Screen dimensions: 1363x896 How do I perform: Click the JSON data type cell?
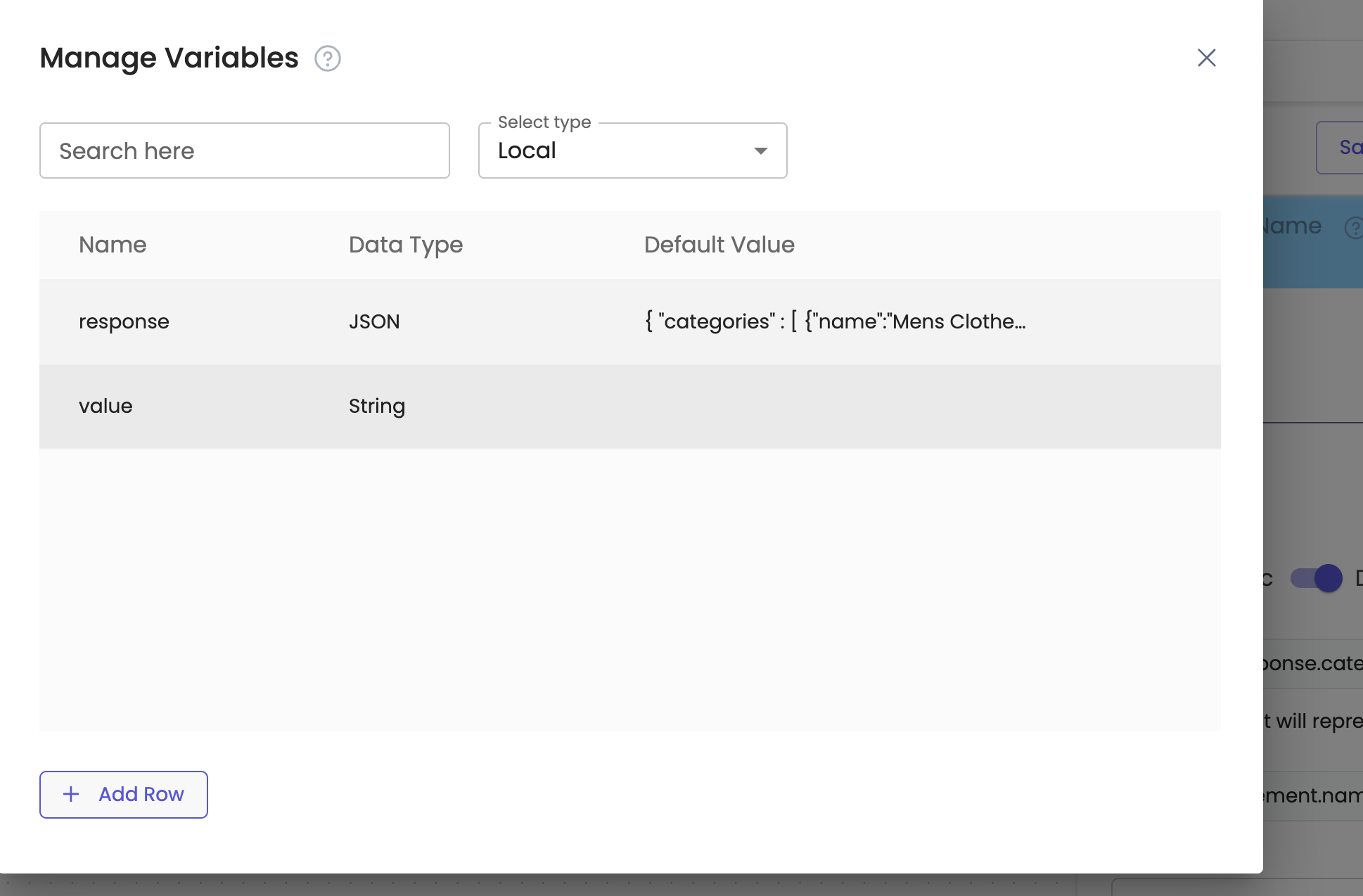374,321
